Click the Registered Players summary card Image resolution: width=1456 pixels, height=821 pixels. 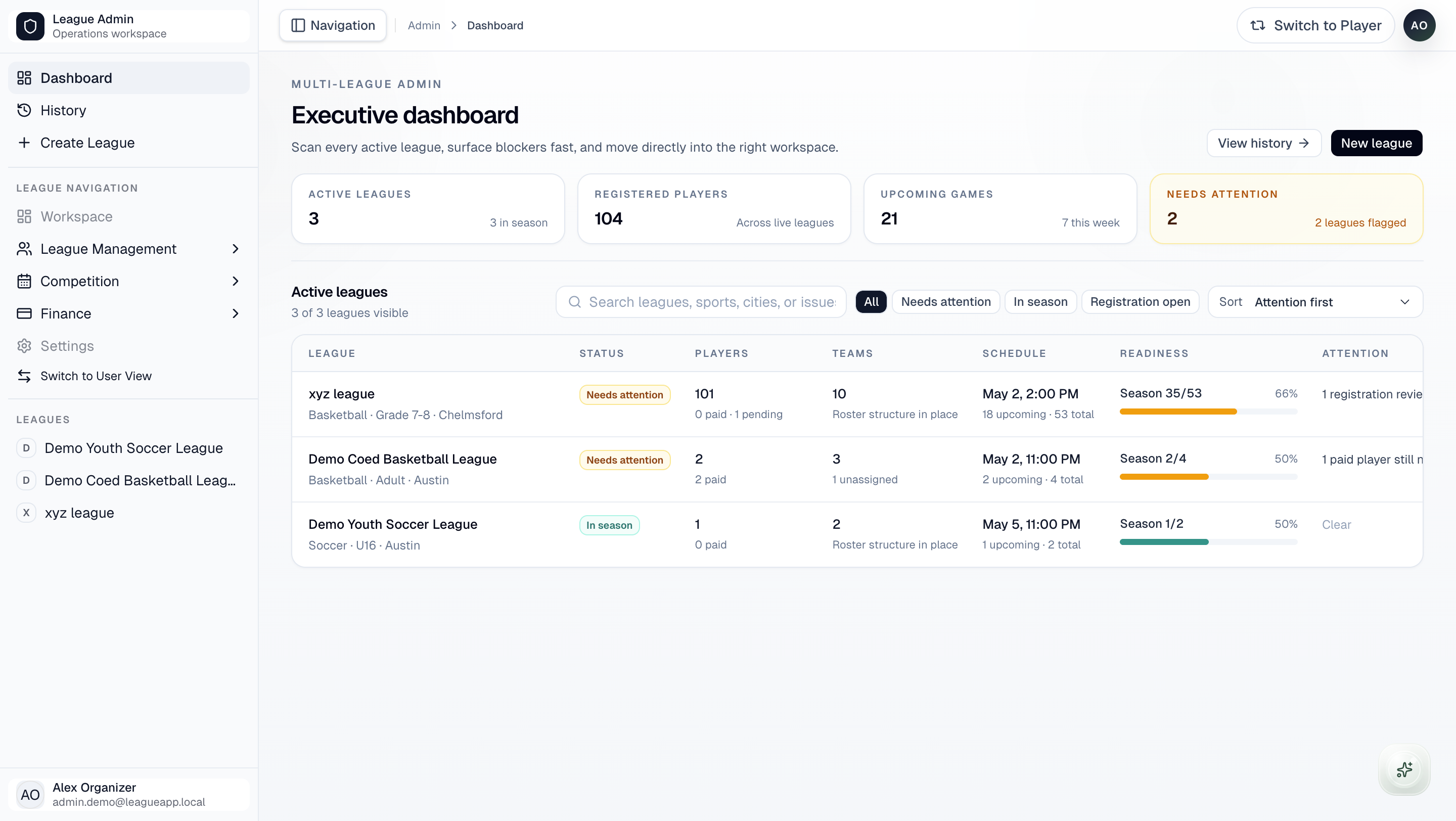(714, 209)
